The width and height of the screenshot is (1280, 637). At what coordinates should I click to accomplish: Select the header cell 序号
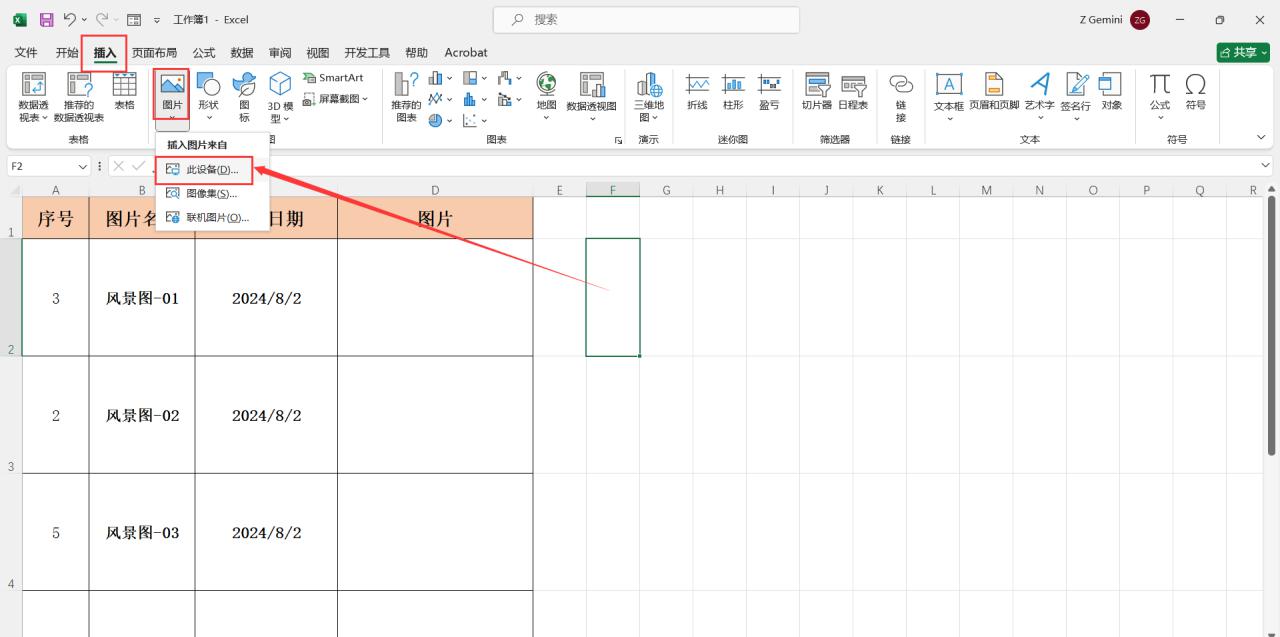55,218
